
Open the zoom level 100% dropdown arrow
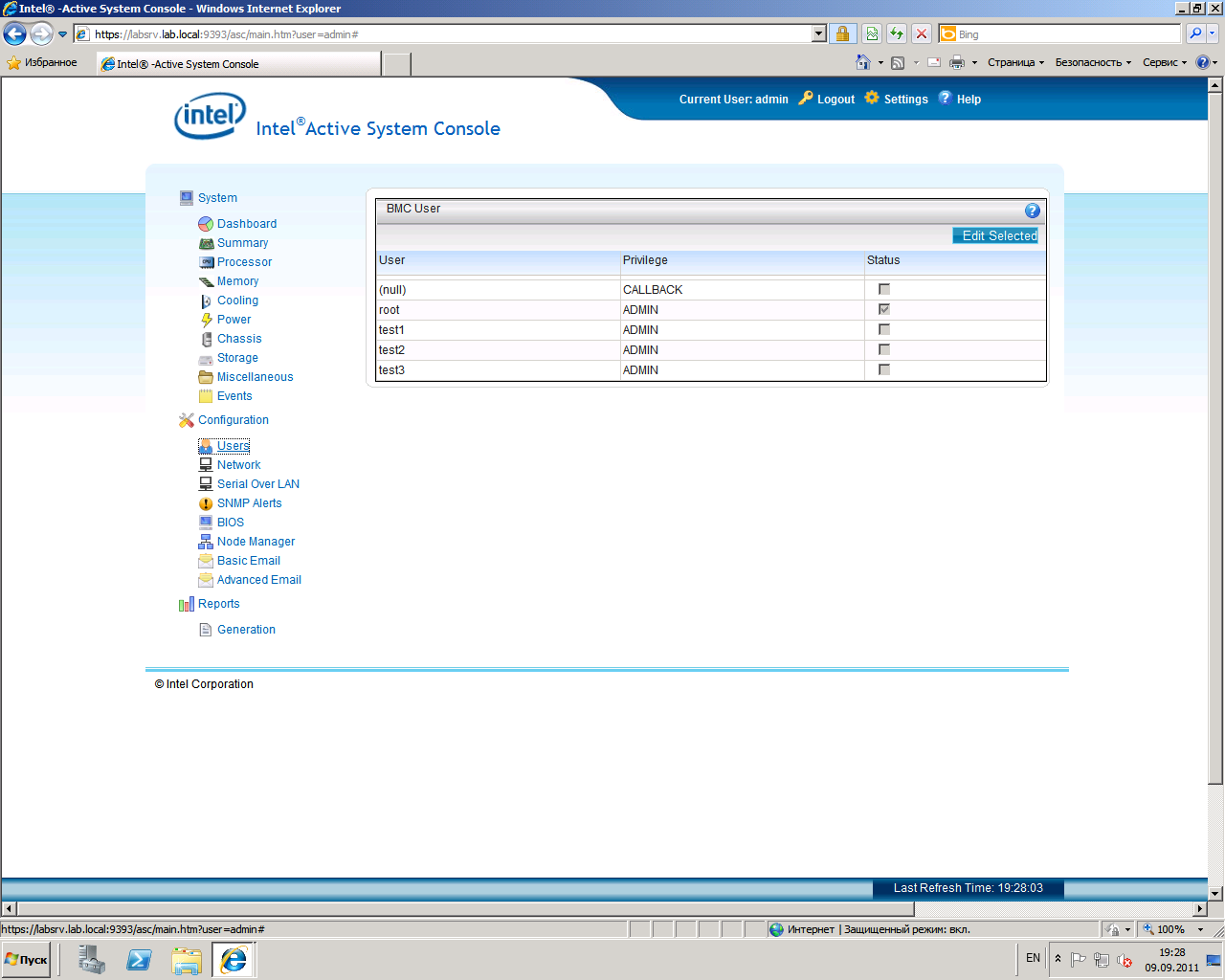click(1200, 929)
